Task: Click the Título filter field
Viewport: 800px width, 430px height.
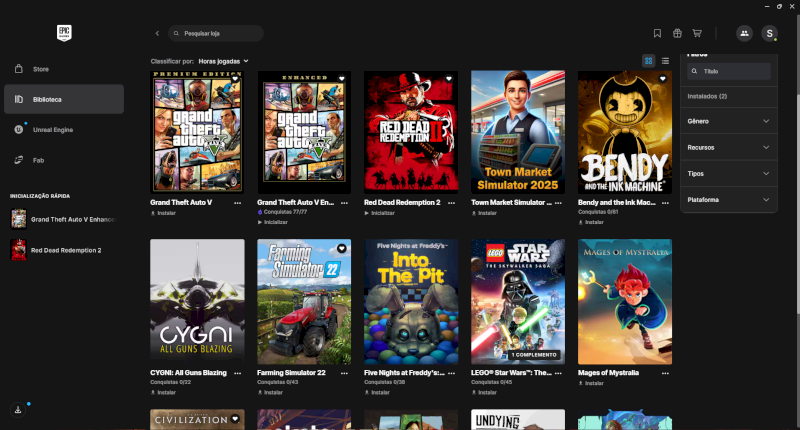Action: click(x=729, y=71)
